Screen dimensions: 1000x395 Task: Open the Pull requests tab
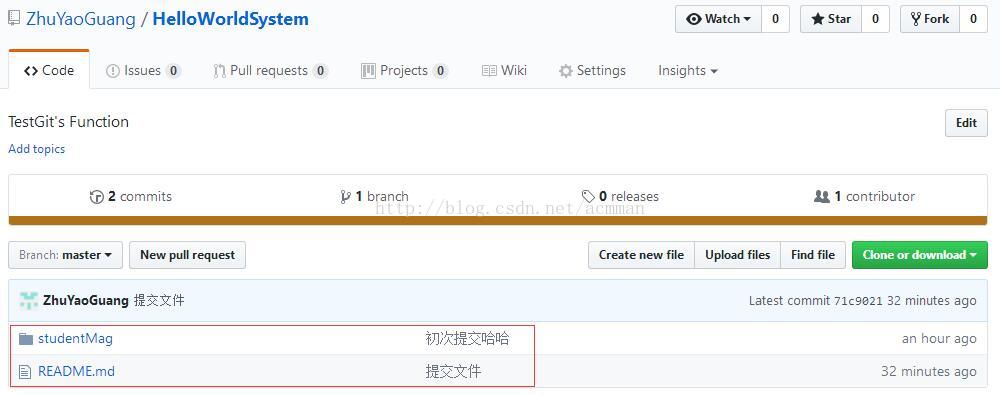coord(270,70)
